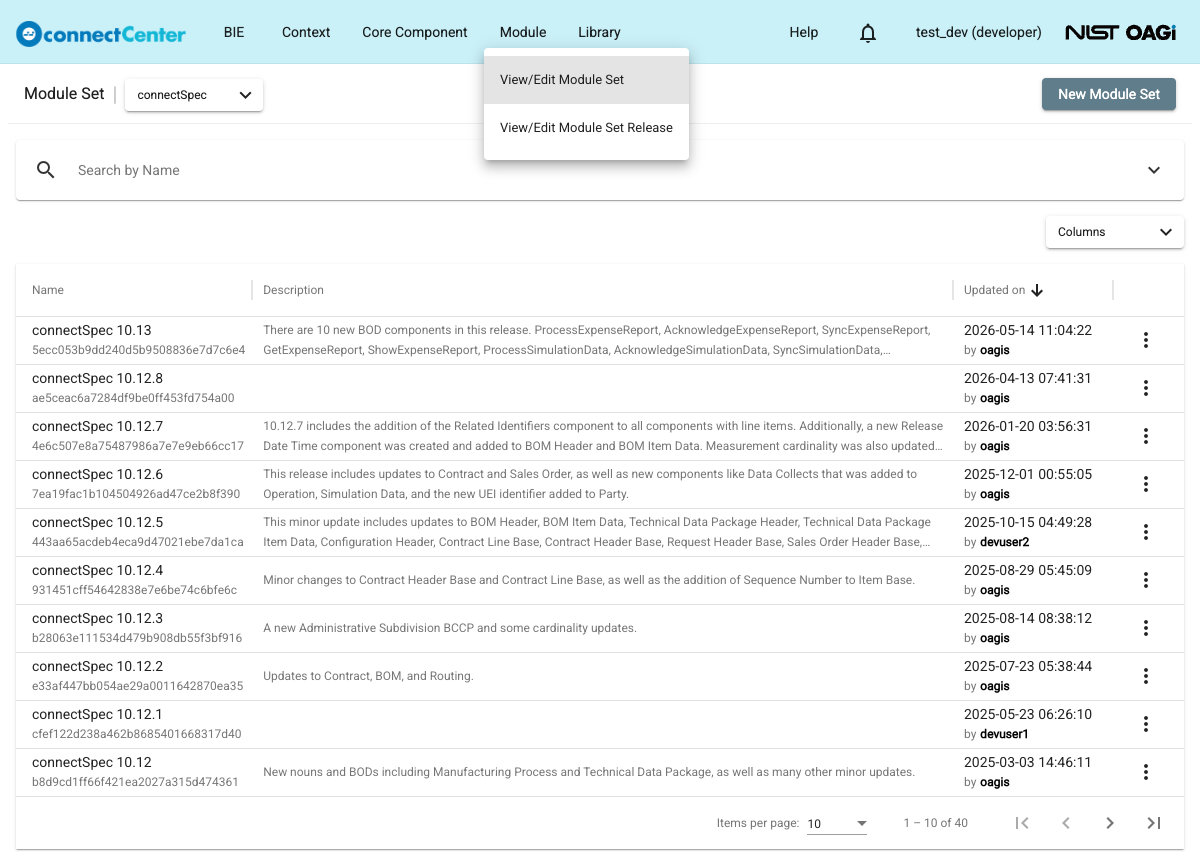Click devuser2 on the 10.12.5 row
Image resolution: width=1200 pixels, height=852 pixels.
point(1005,542)
